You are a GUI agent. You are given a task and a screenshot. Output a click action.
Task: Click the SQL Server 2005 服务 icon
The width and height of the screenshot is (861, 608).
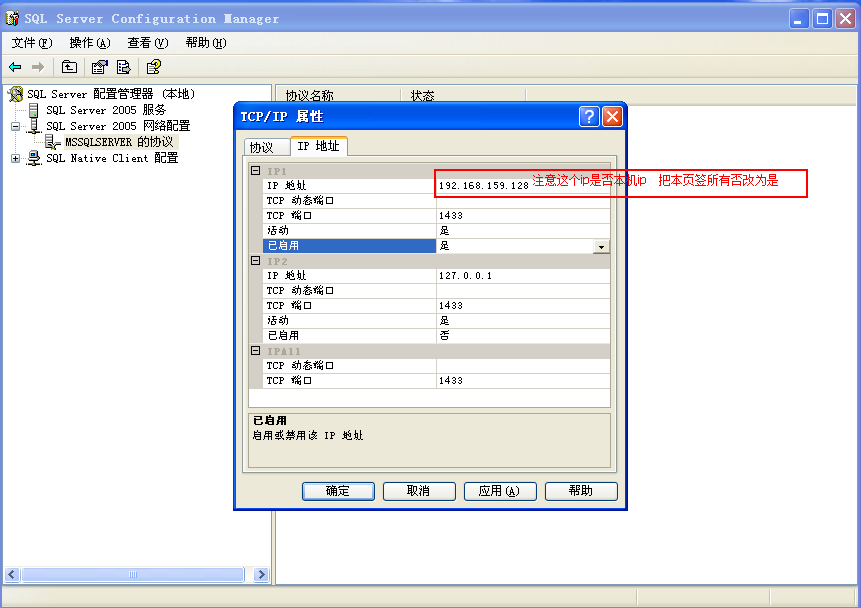(34, 110)
